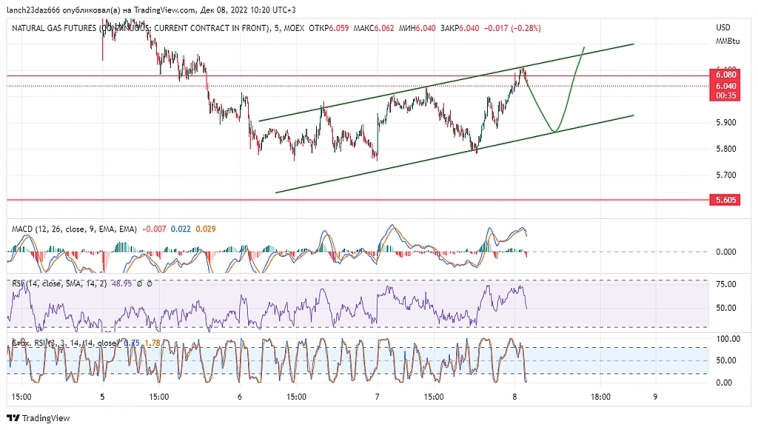Click the publication date Дек 08, 2022 10:20 UTC+3

coord(250,10)
